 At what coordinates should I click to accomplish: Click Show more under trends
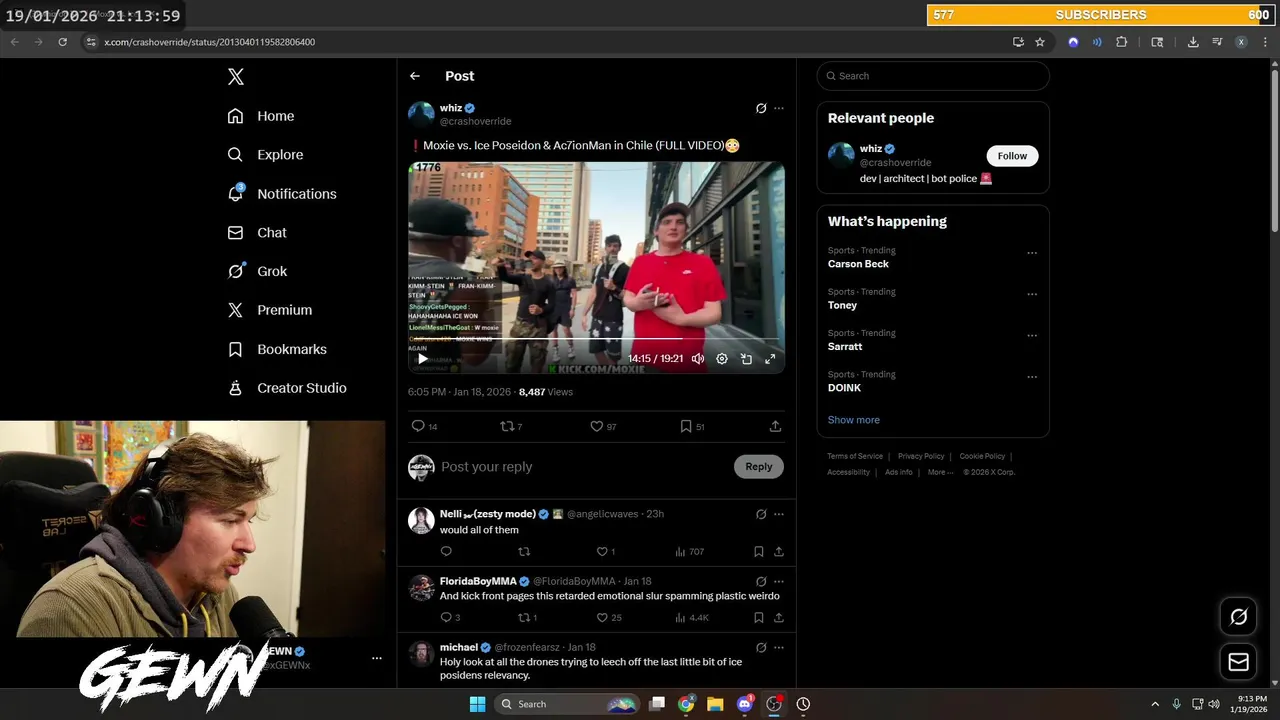click(x=854, y=420)
